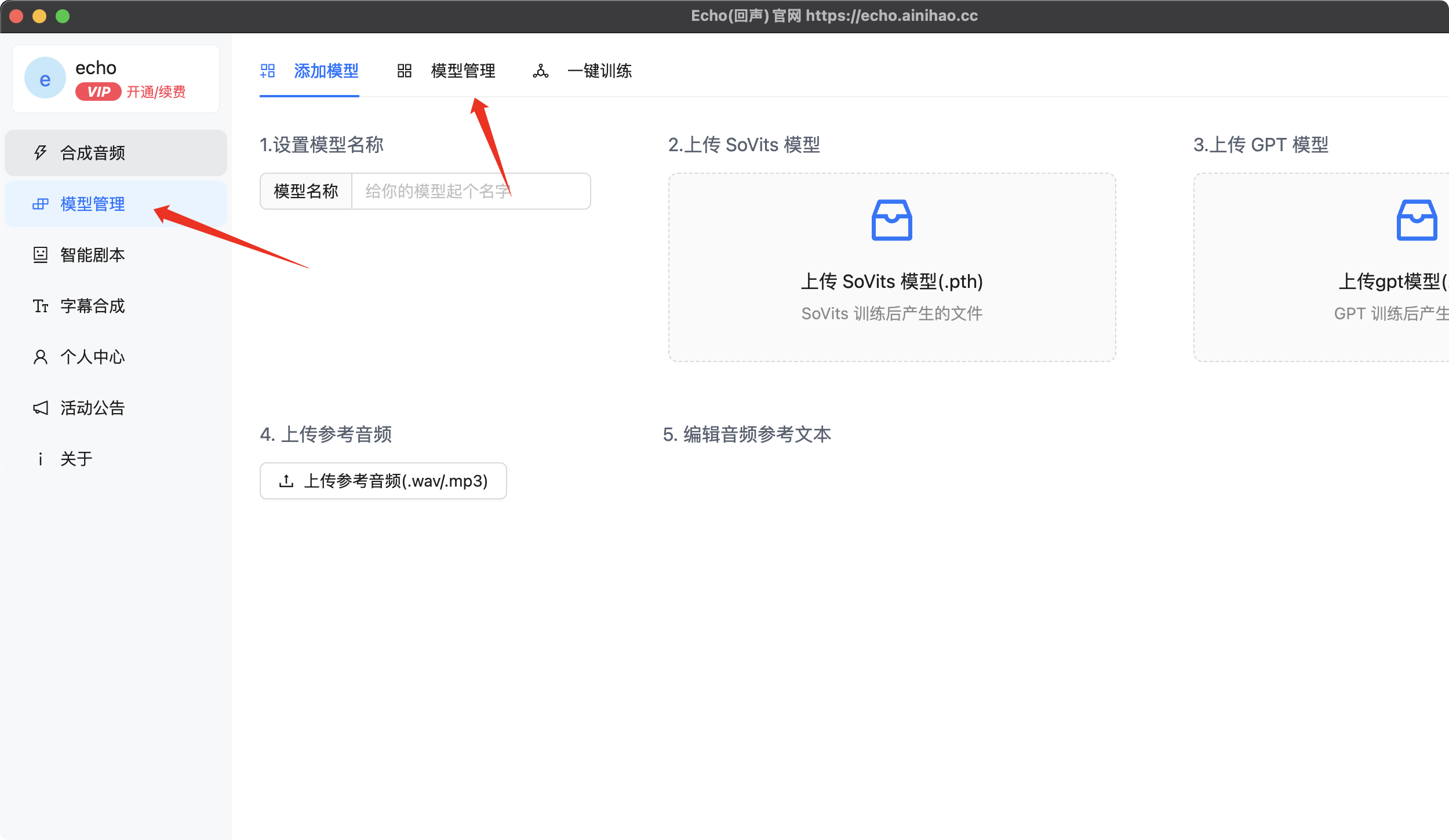Click the green fullscreen window button
Screen dimensions: 1449x840
click(63, 16)
